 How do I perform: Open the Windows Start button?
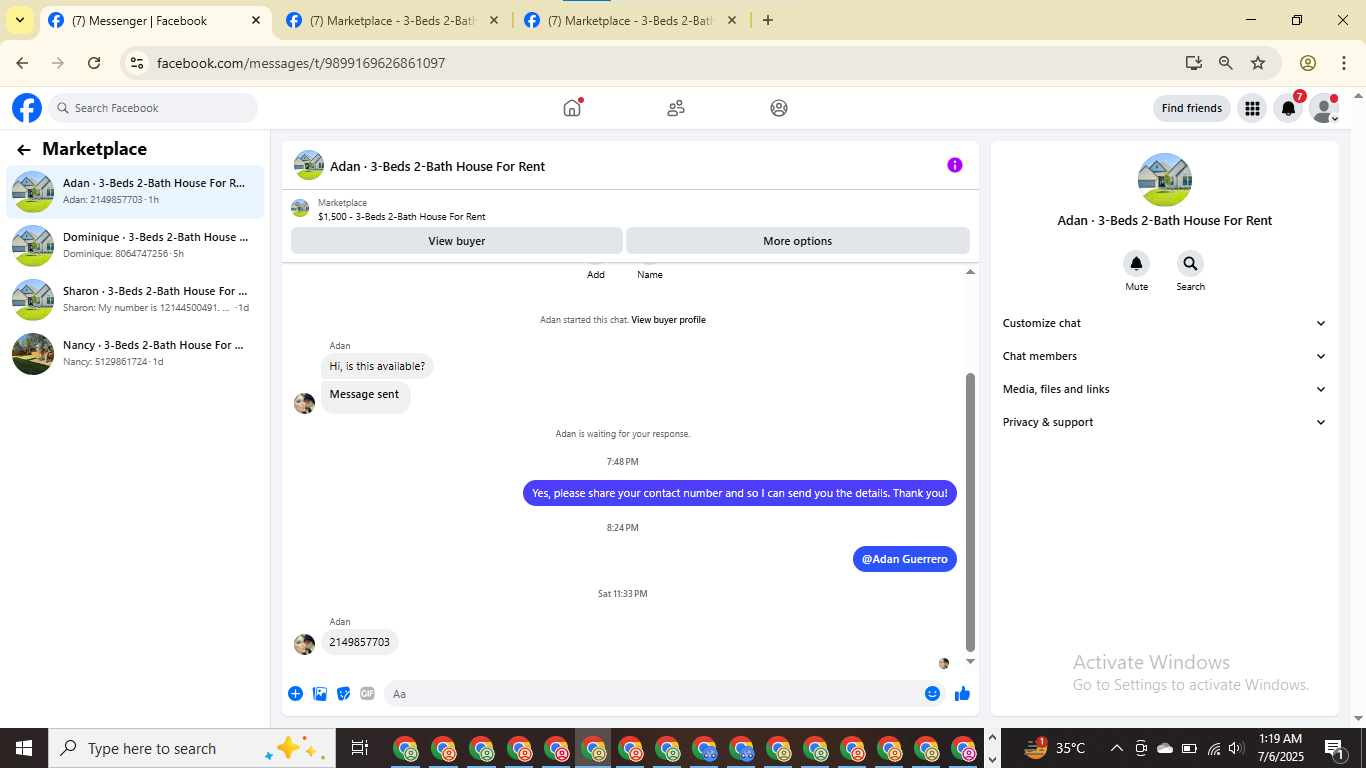point(23,748)
